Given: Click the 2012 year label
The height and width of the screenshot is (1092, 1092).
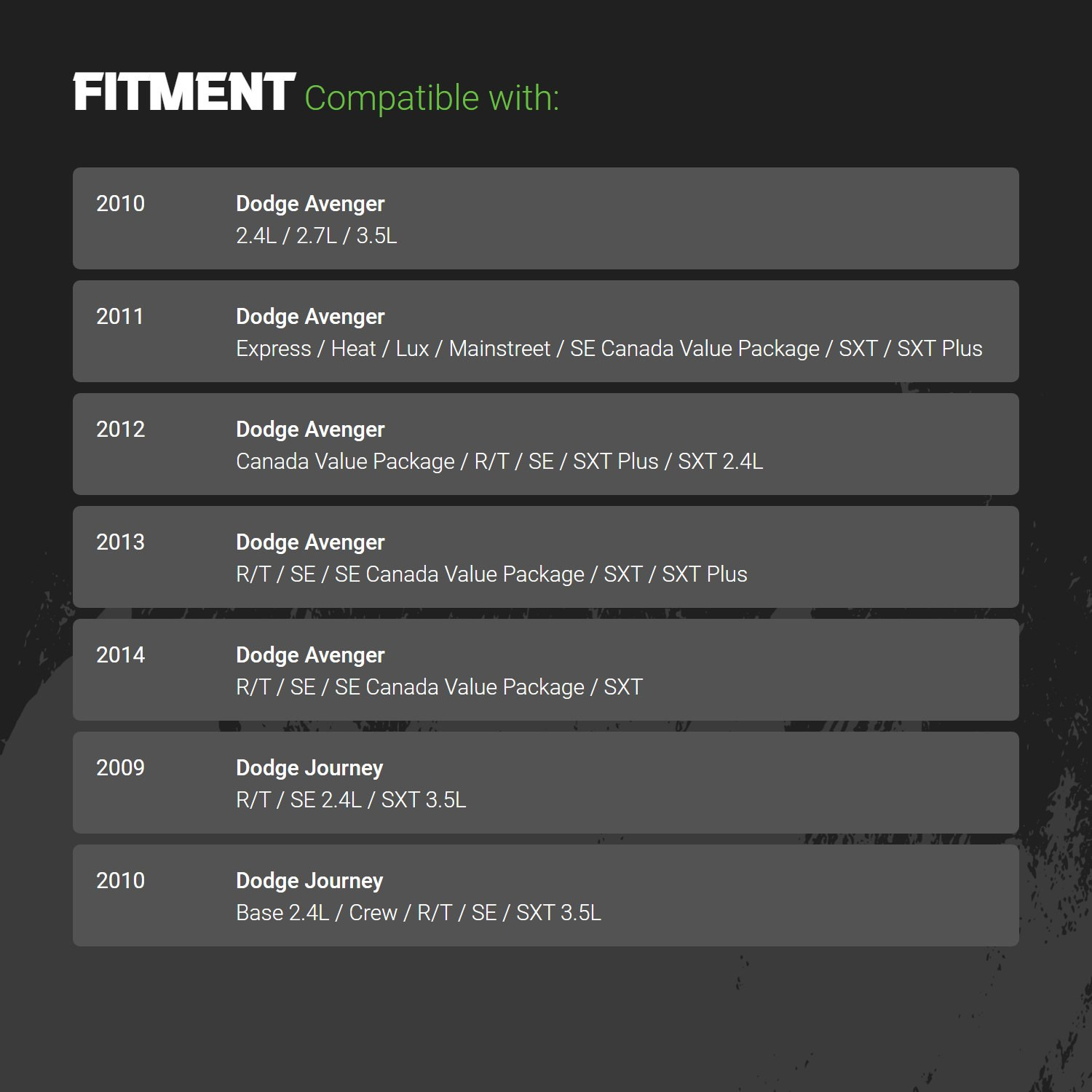Looking at the screenshot, I should point(120,430).
